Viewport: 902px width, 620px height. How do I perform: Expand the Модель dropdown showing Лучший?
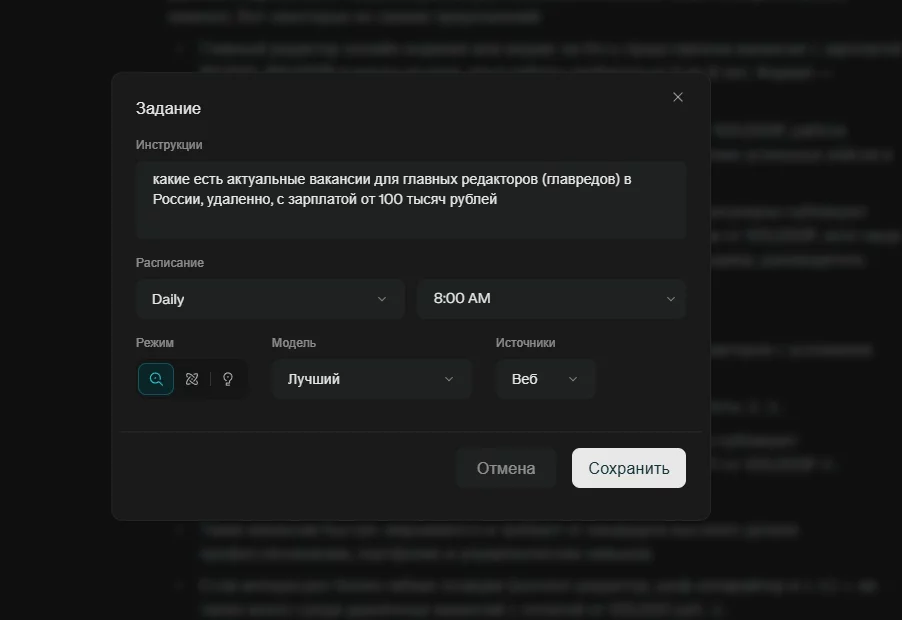click(x=370, y=379)
